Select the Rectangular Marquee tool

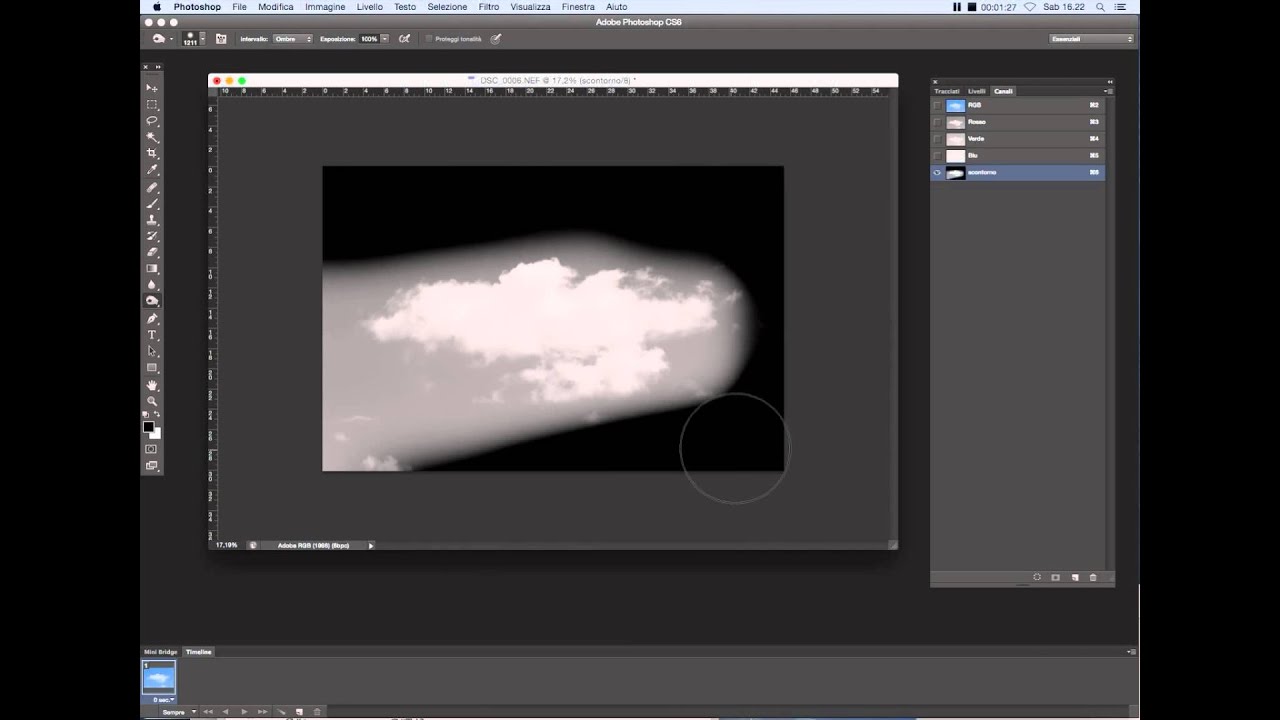click(152, 105)
